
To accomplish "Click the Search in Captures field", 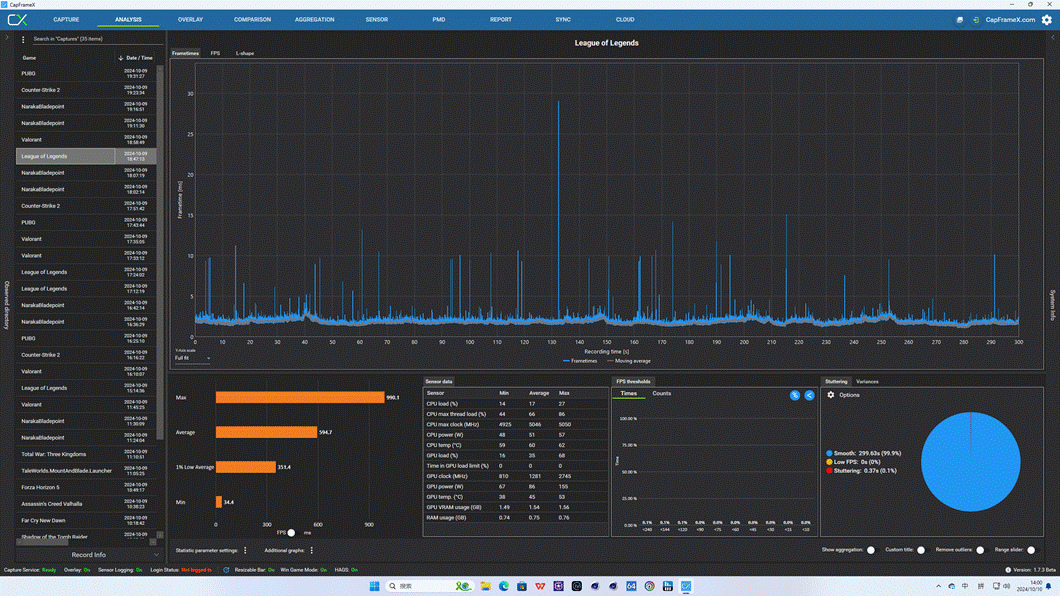I will (96, 39).
